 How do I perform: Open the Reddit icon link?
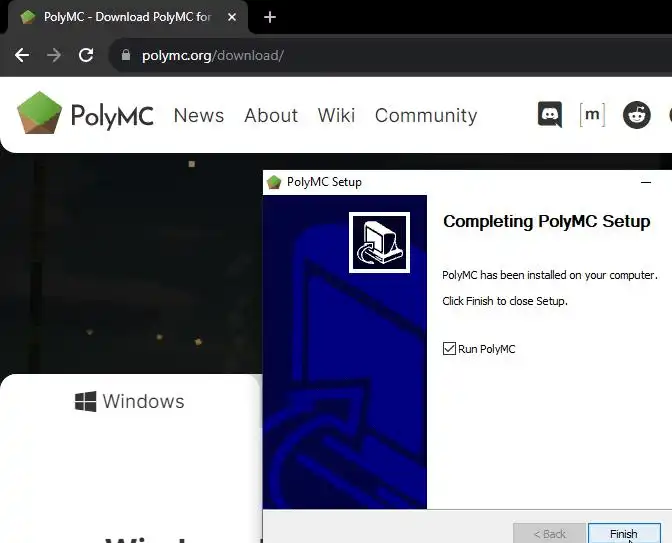[x=636, y=114]
